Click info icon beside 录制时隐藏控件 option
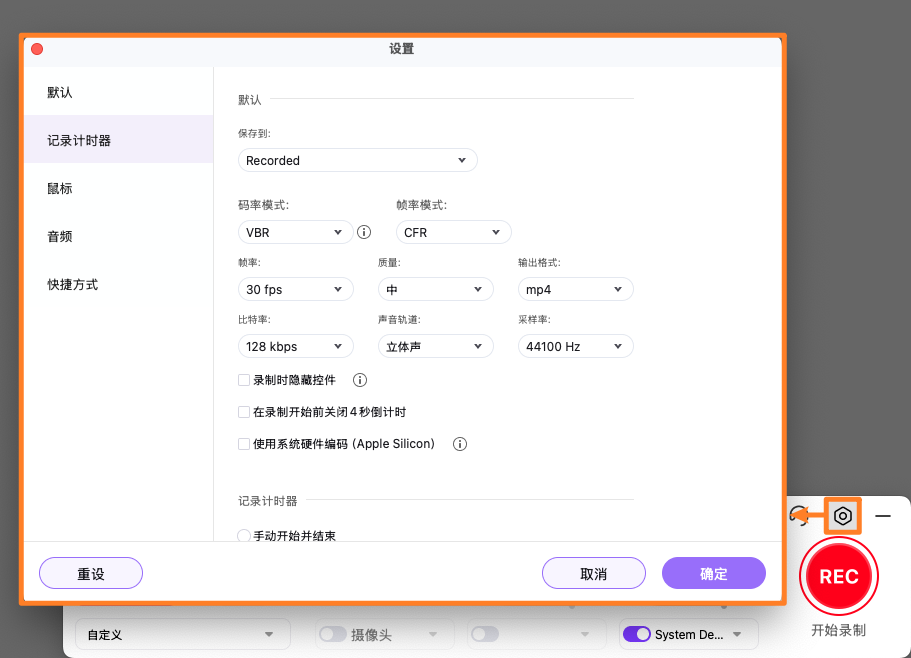The height and width of the screenshot is (658, 911). click(359, 380)
